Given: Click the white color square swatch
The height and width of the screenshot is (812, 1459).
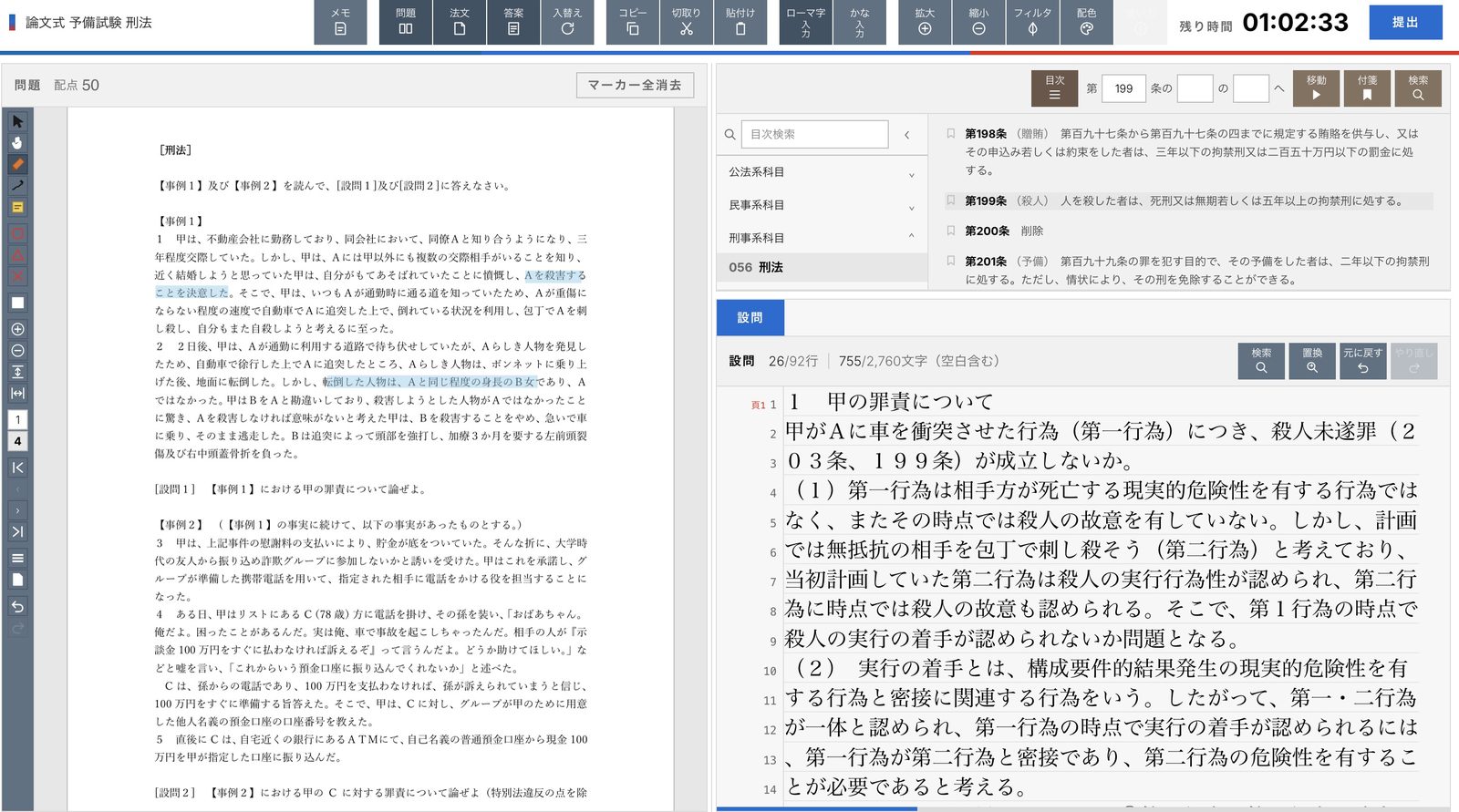Looking at the screenshot, I should click(x=17, y=303).
